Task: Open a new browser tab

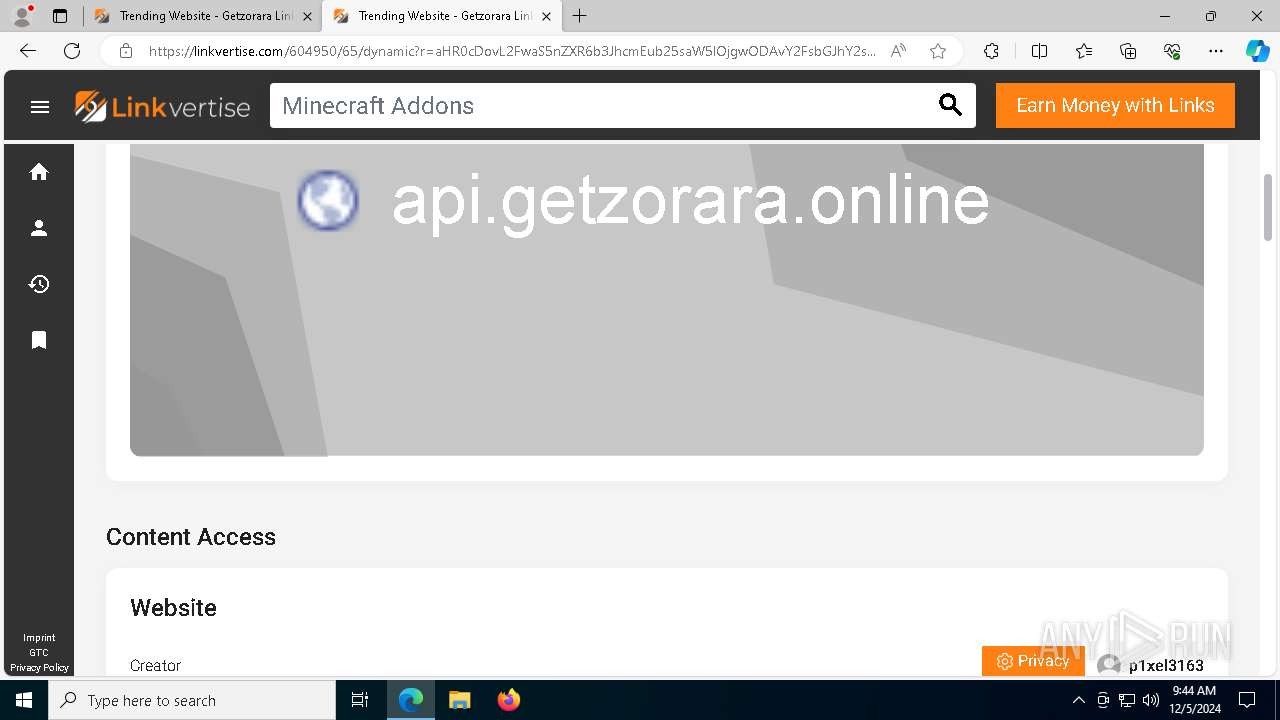Action: (x=580, y=16)
